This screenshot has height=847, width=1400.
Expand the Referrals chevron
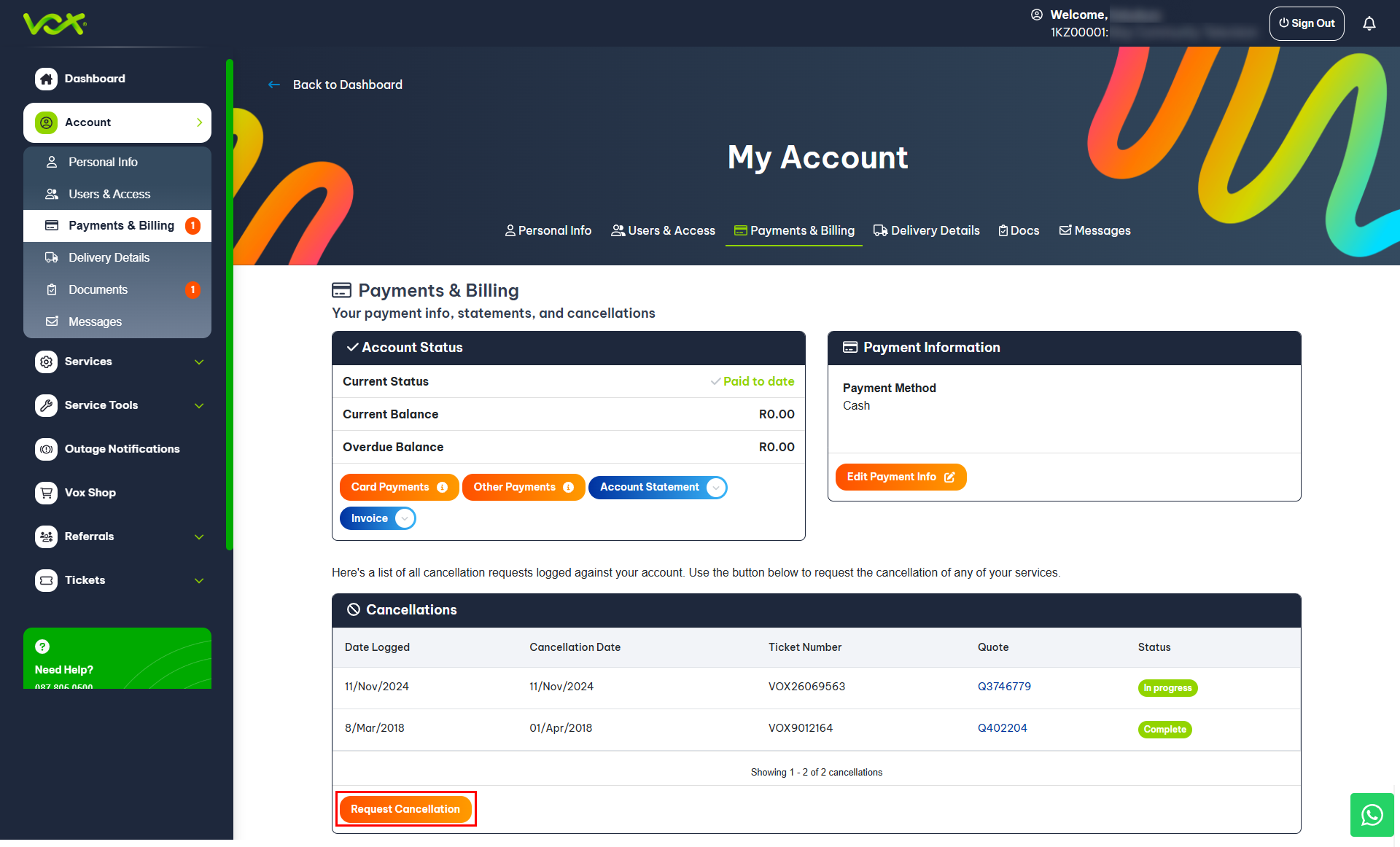click(x=199, y=537)
